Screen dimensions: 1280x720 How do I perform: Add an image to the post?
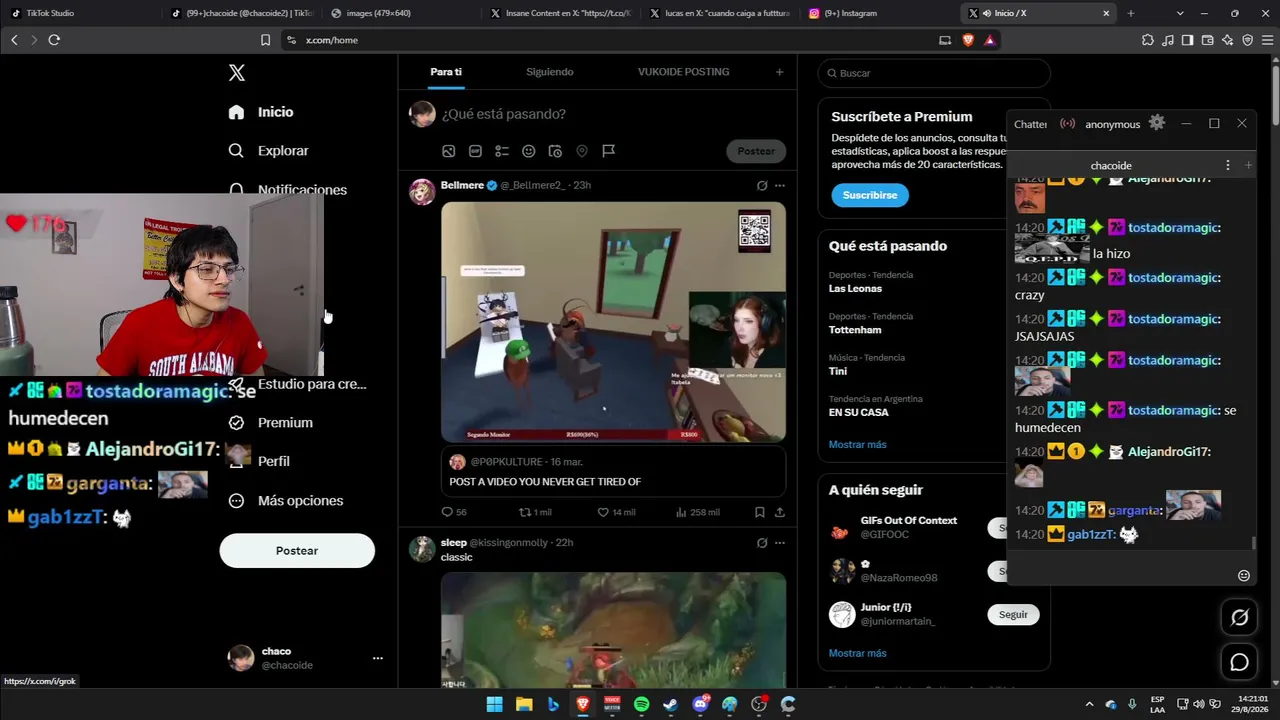tap(449, 151)
